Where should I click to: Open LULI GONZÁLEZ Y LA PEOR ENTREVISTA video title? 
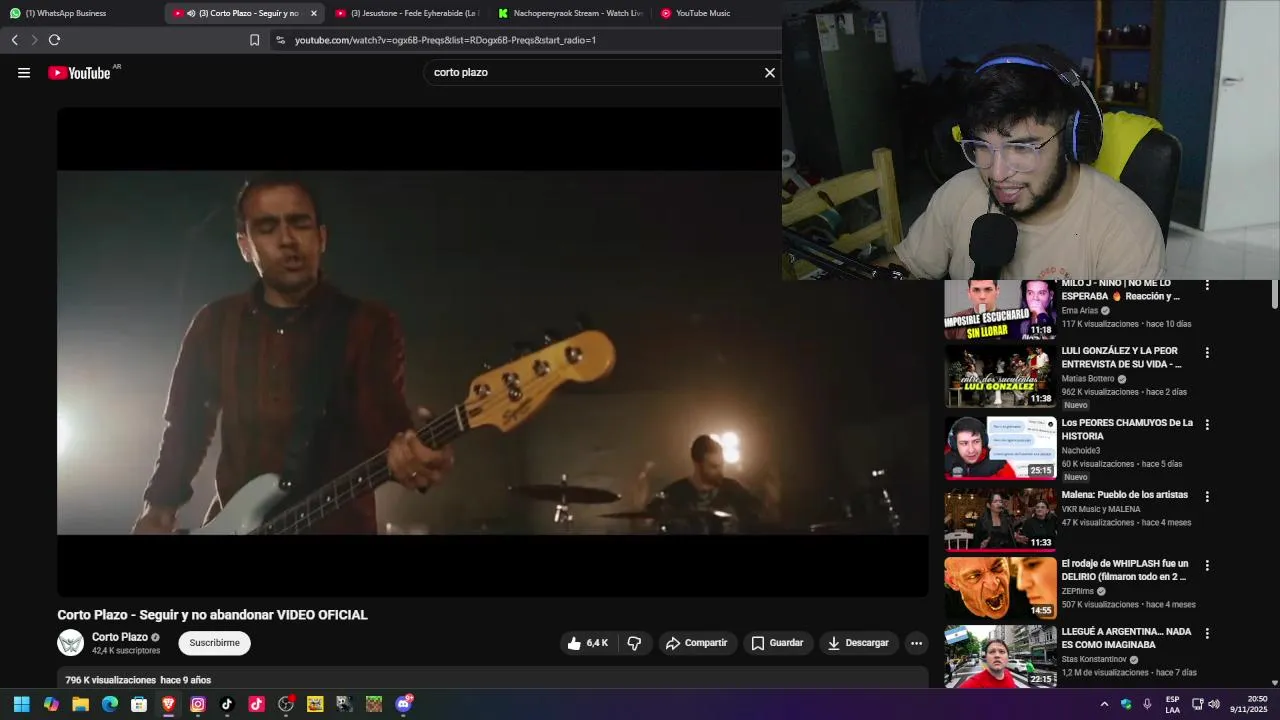(1122, 357)
